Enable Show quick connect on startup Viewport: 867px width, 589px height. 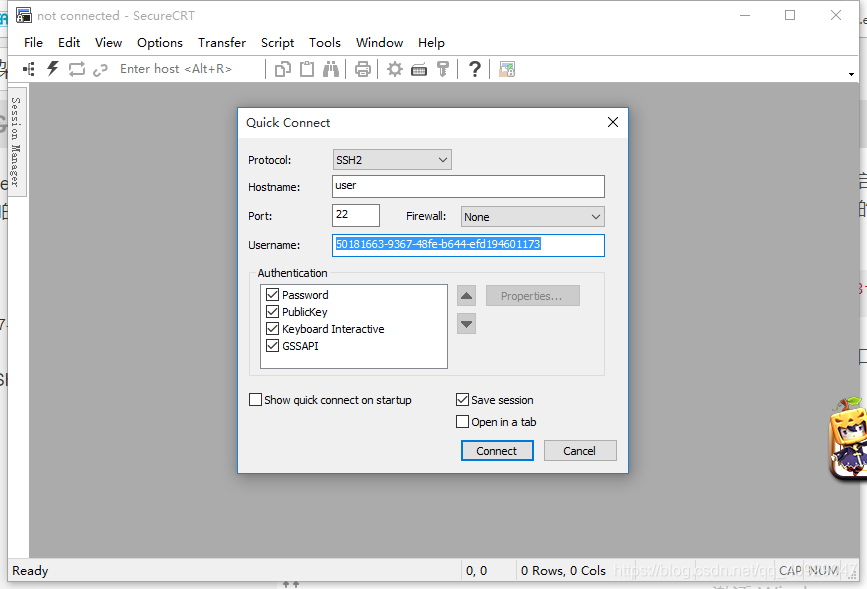pyautogui.click(x=255, y=399)
